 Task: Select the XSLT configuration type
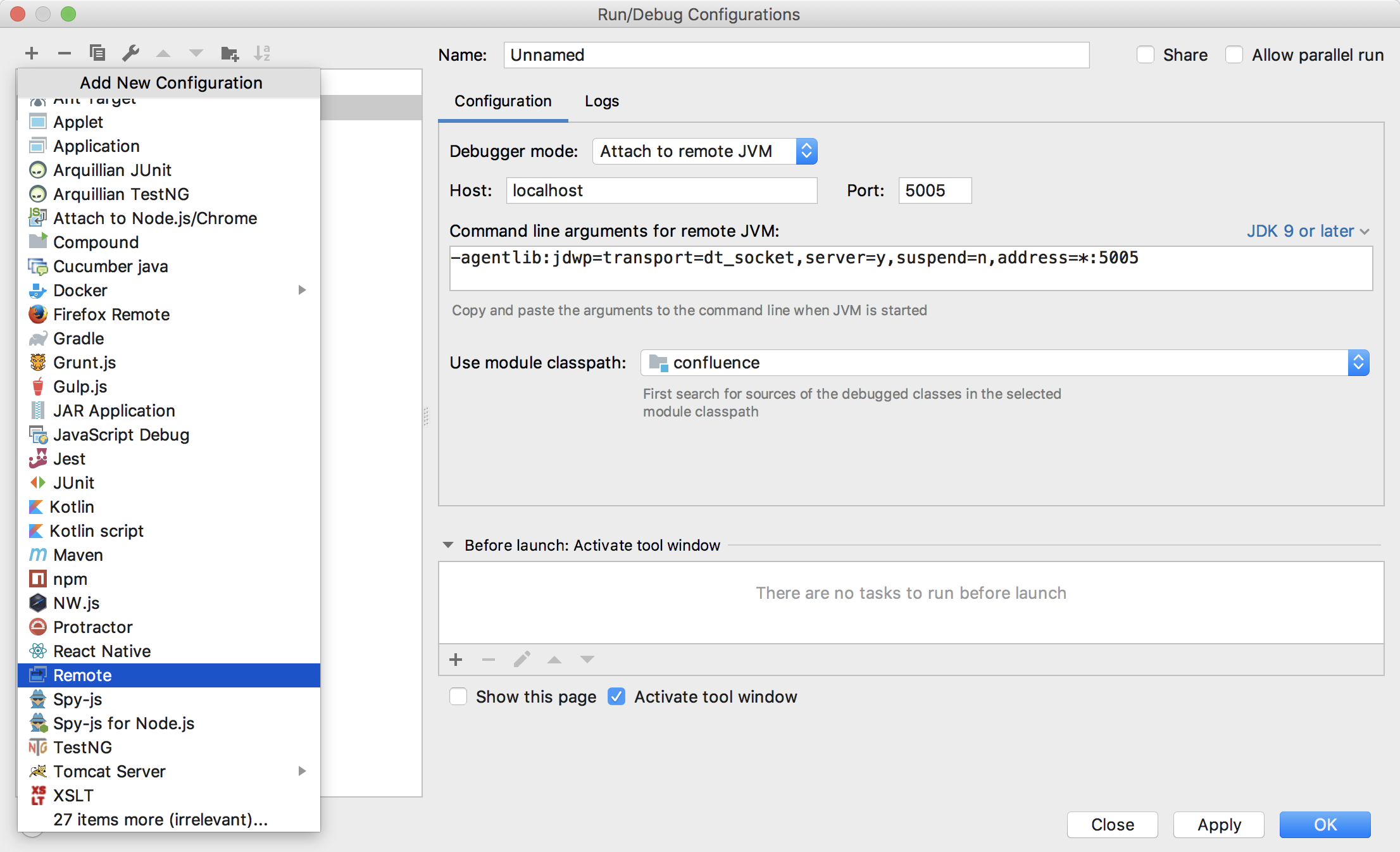click(168, 795)
